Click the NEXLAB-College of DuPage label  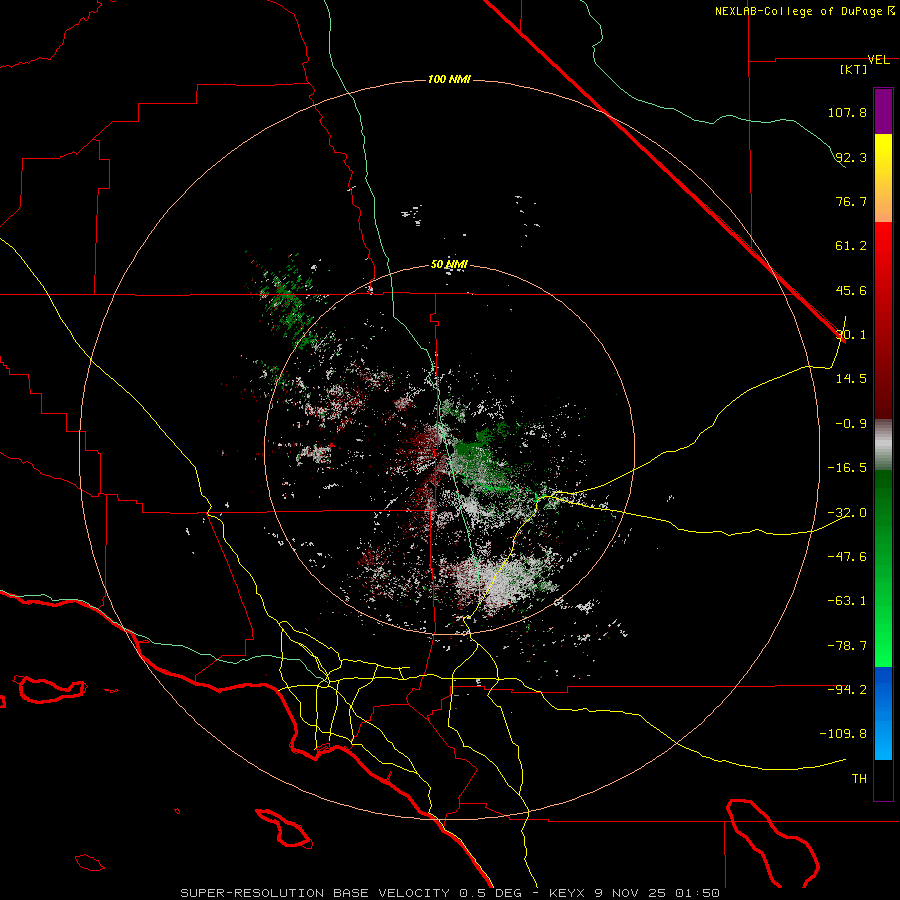(798, 11)
